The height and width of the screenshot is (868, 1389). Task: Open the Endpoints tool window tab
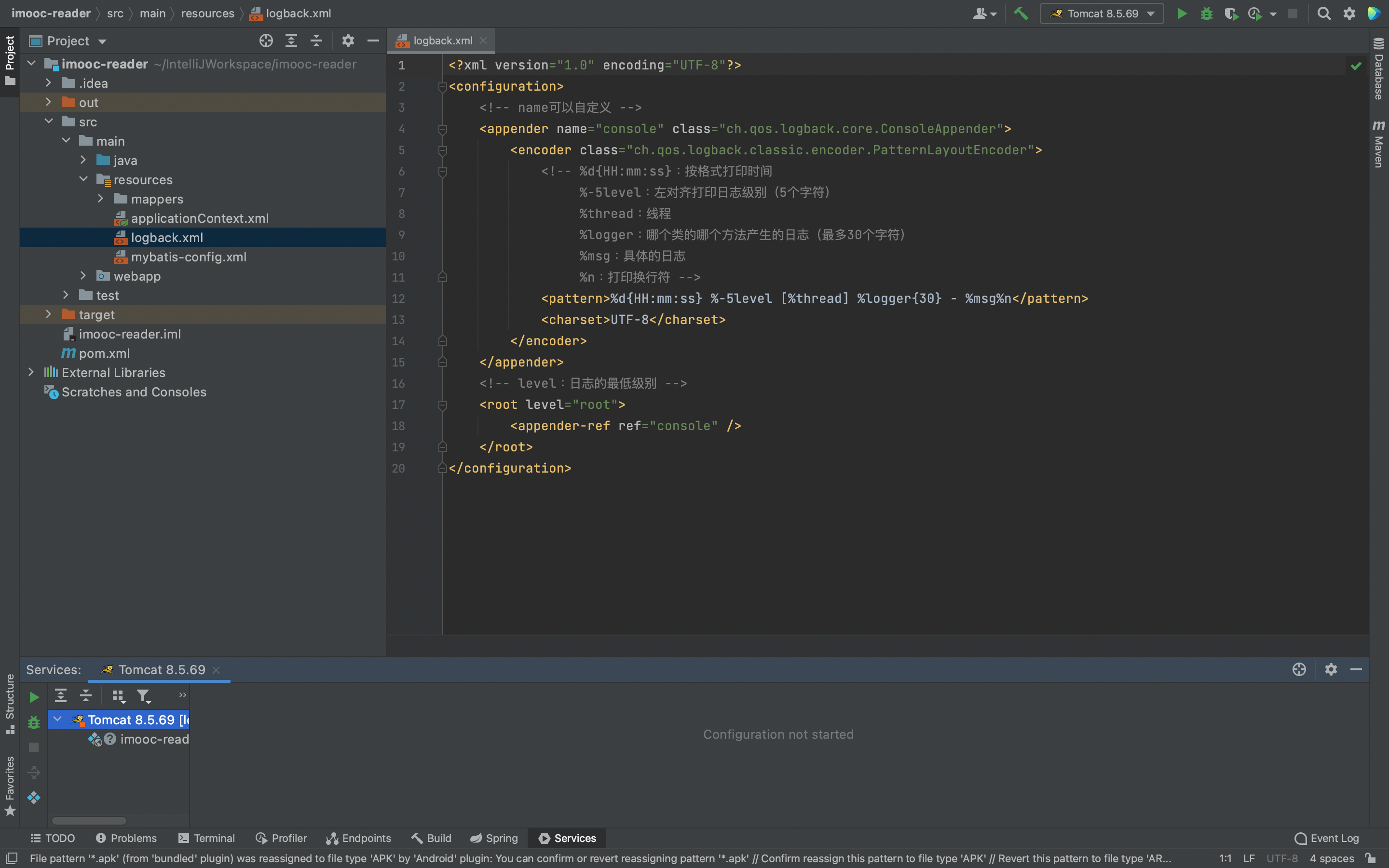tap(358, 838)
